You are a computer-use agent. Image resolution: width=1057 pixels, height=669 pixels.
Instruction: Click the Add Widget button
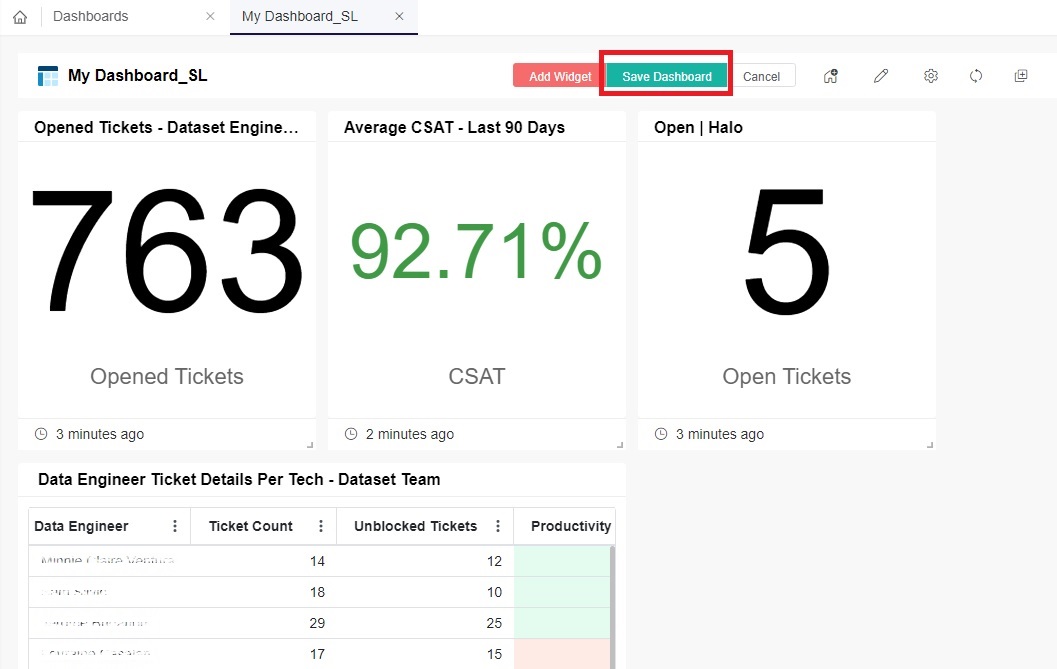tap(556, 75)
